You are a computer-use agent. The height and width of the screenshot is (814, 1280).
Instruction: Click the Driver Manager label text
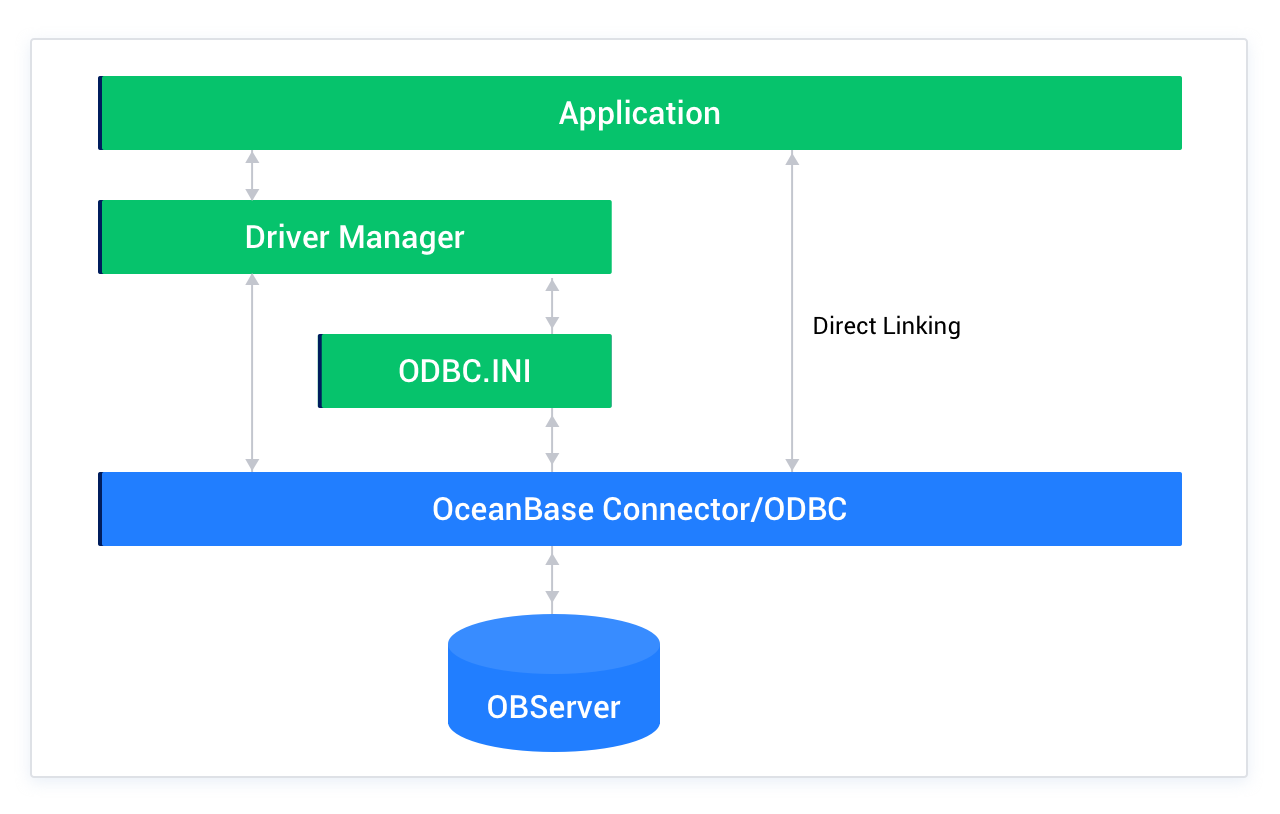pyautogui.click(x=355, y=237)
